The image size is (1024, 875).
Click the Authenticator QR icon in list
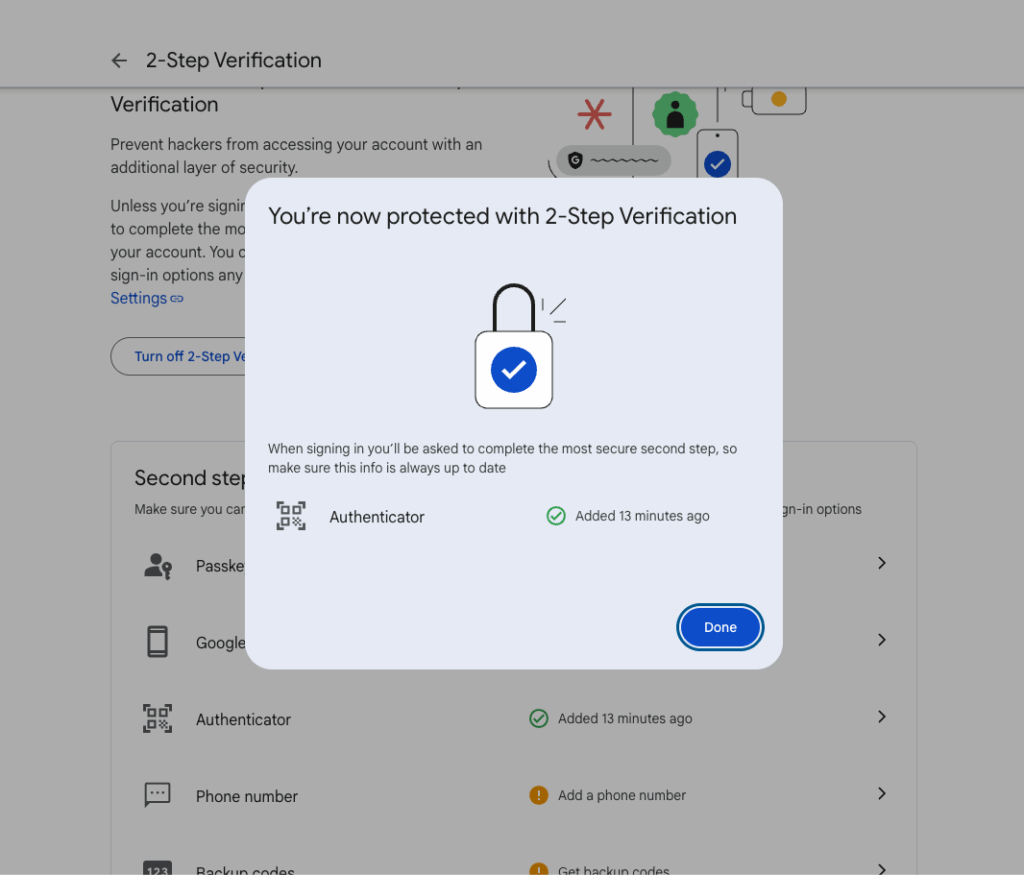157,718
